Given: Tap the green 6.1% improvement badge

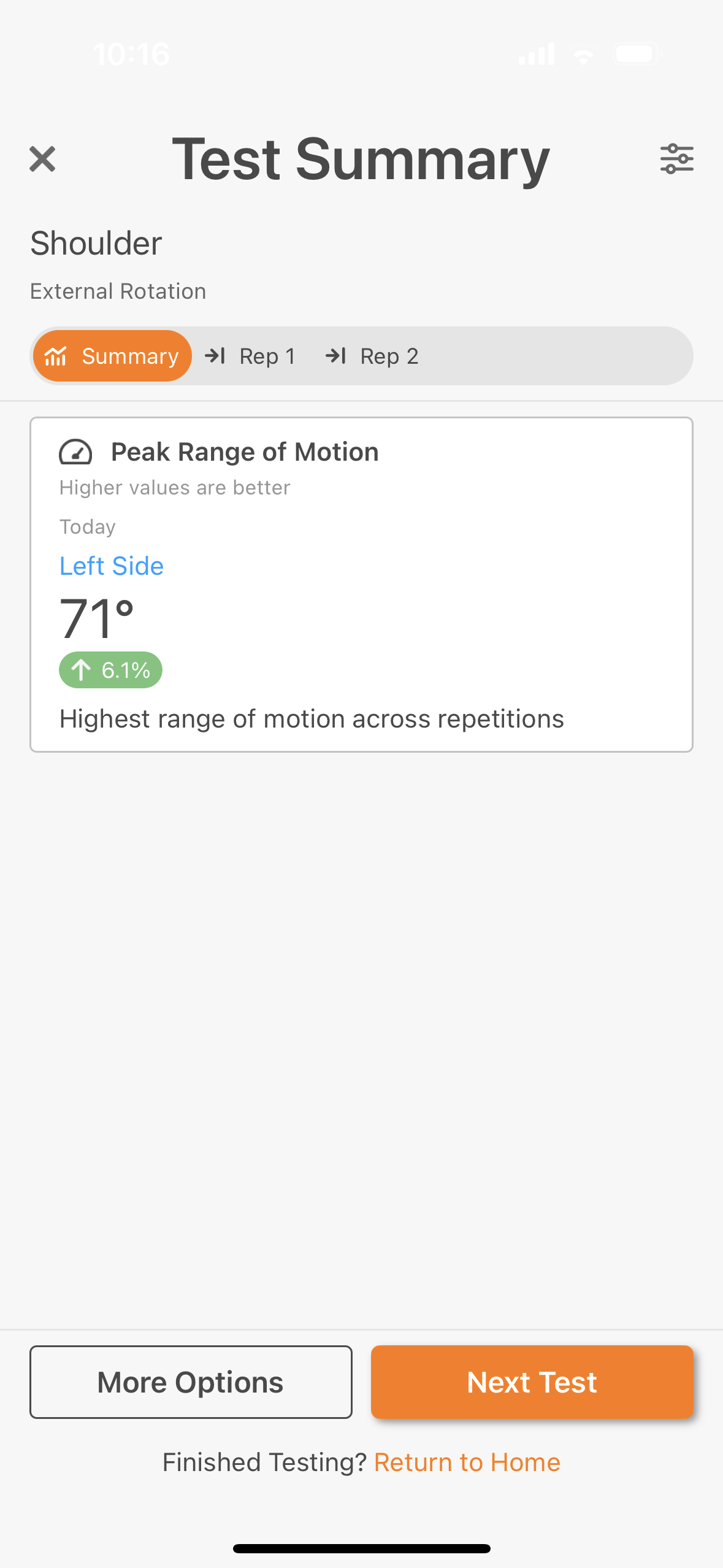Looking at the screenshot, I should pos(110,670).
